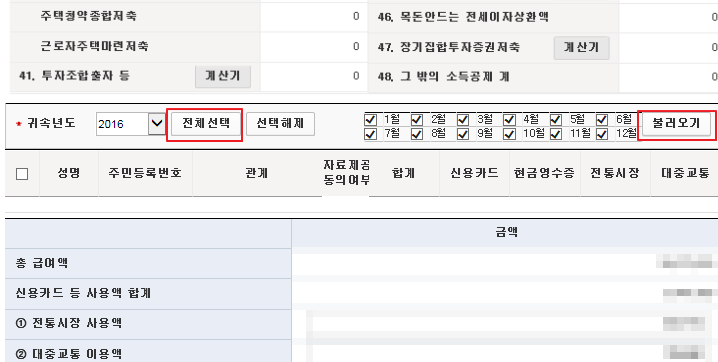Click the 성명 column header
The height and width of the screenshot is (362, 718).
pos(69,173)
